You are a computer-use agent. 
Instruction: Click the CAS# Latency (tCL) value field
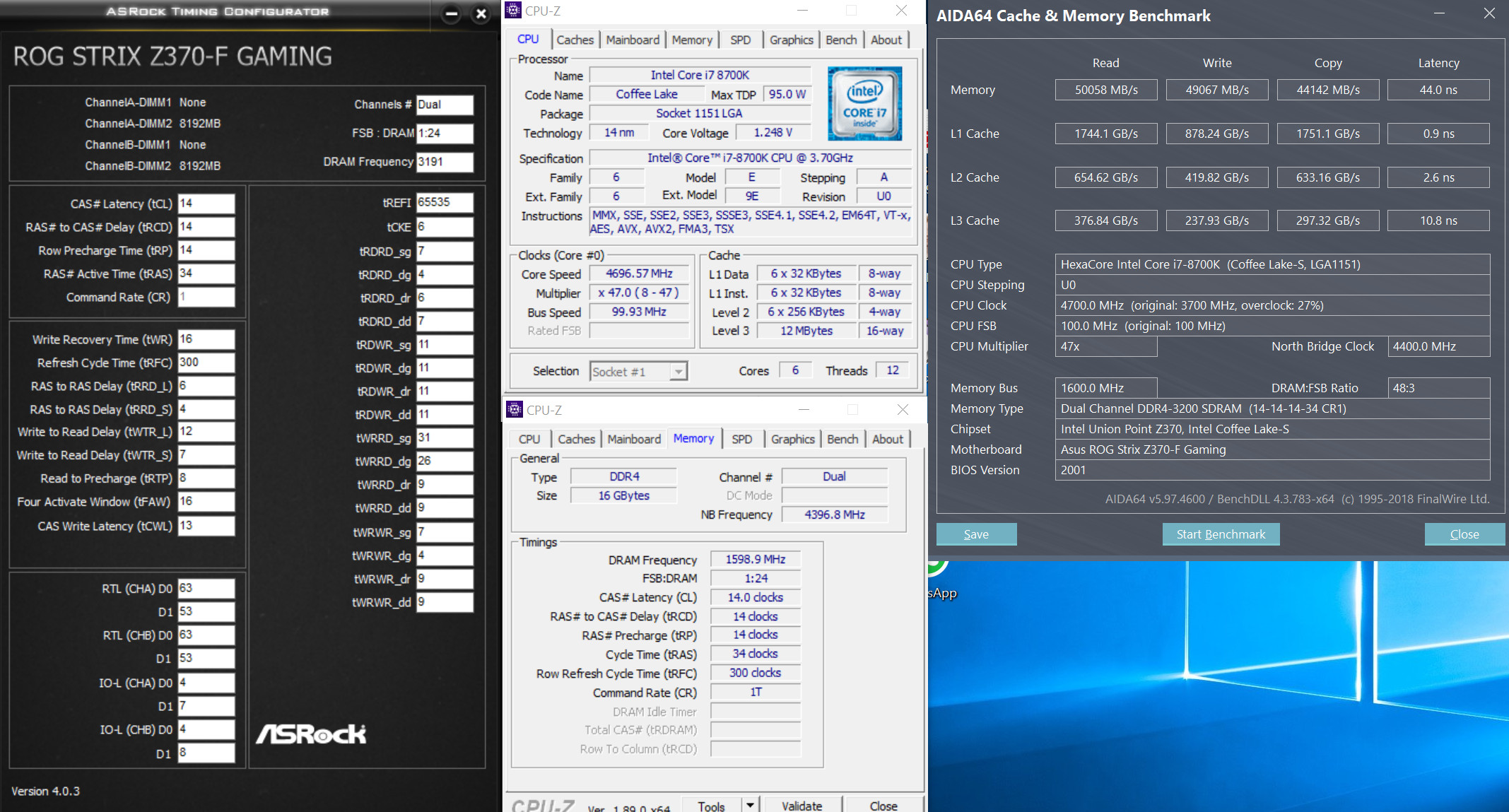pyautogui.click(x=206, y=204)
